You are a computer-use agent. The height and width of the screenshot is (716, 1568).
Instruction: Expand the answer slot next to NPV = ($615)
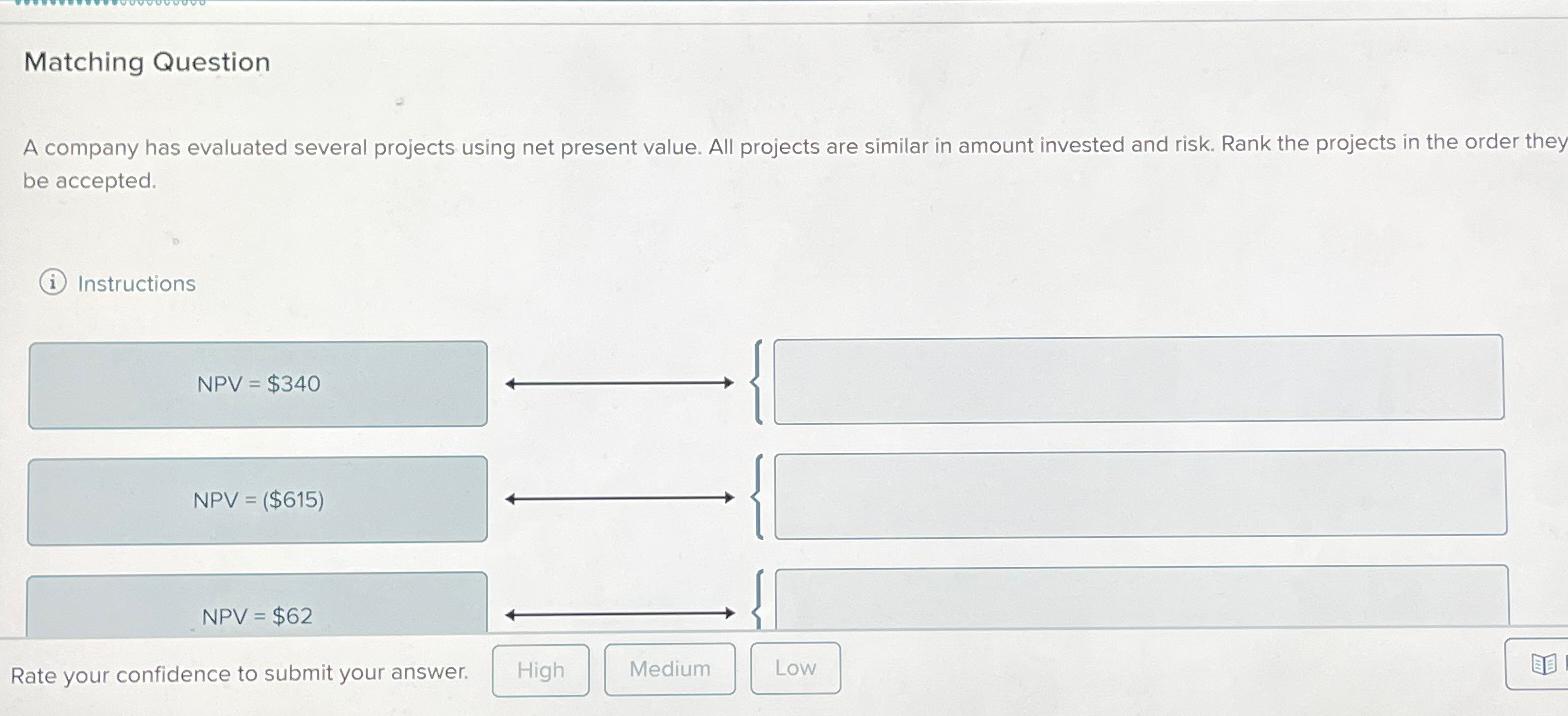pos(1138,497)
